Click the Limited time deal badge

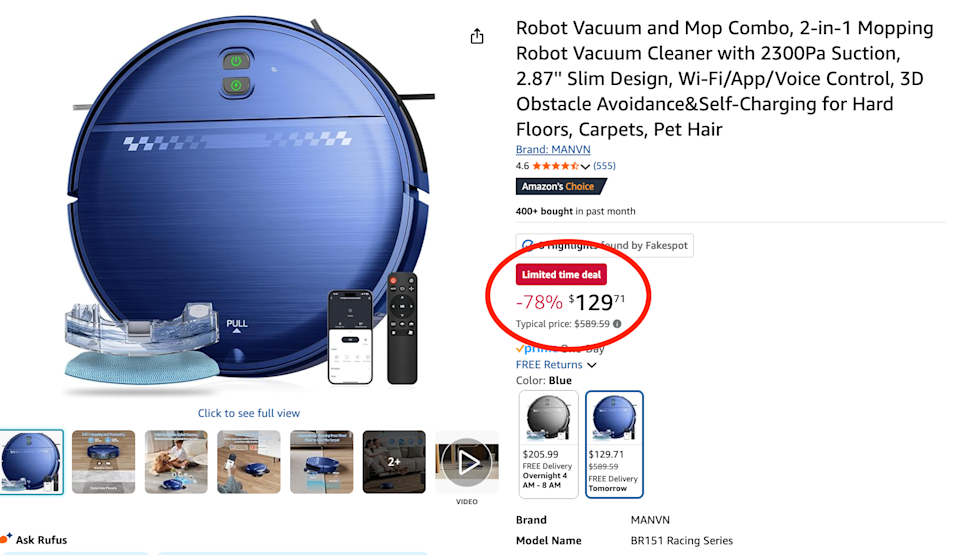tap(561, 275)
